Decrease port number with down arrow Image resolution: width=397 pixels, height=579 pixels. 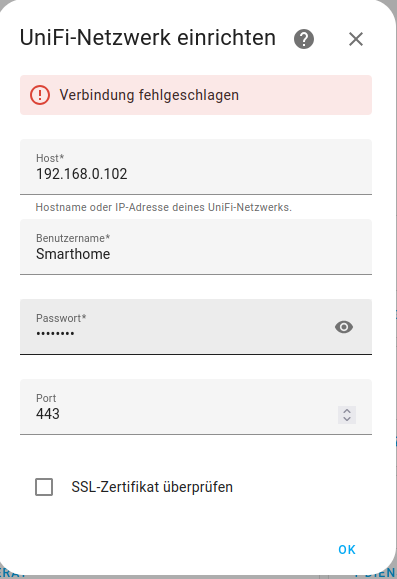pyautogui.click(x=347, y=419)
